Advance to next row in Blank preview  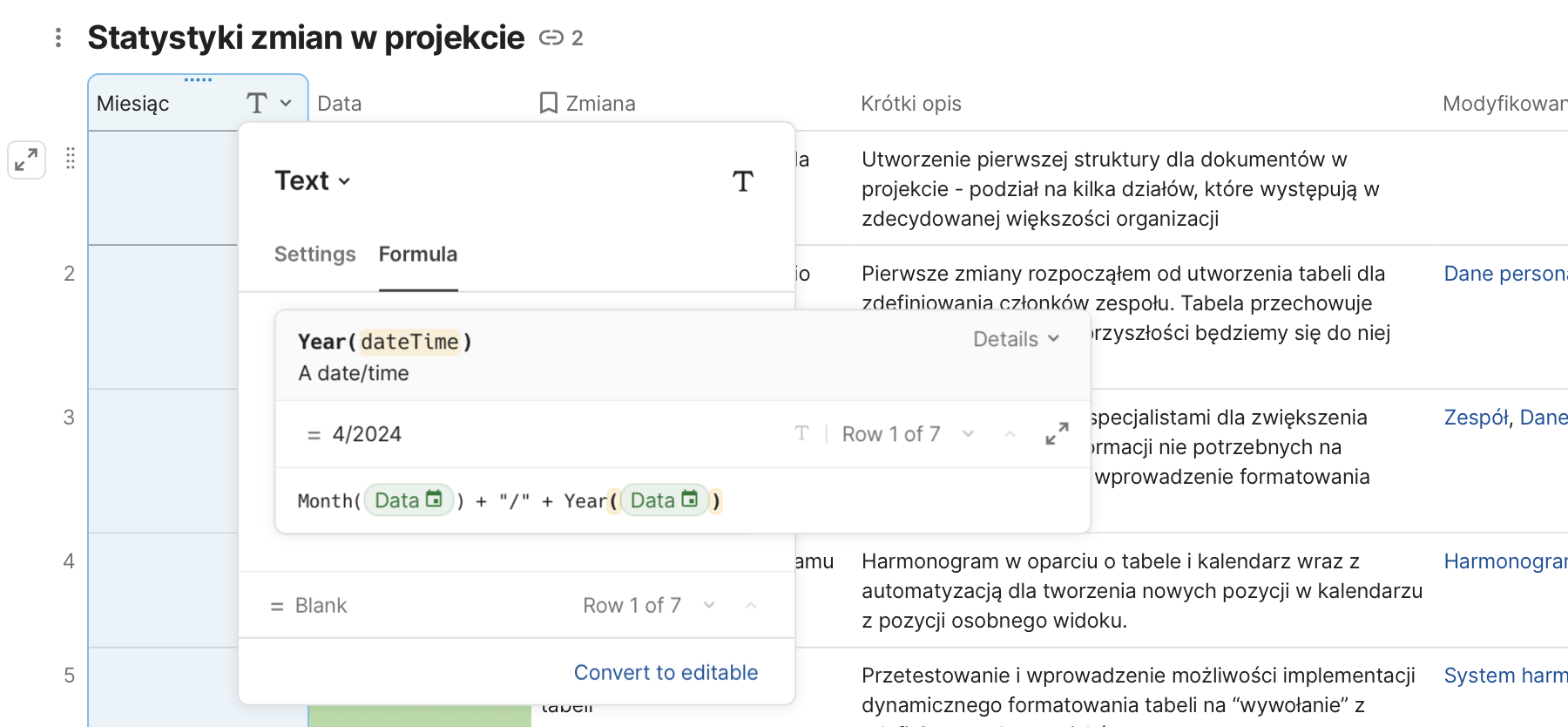(x=709, y=605)
